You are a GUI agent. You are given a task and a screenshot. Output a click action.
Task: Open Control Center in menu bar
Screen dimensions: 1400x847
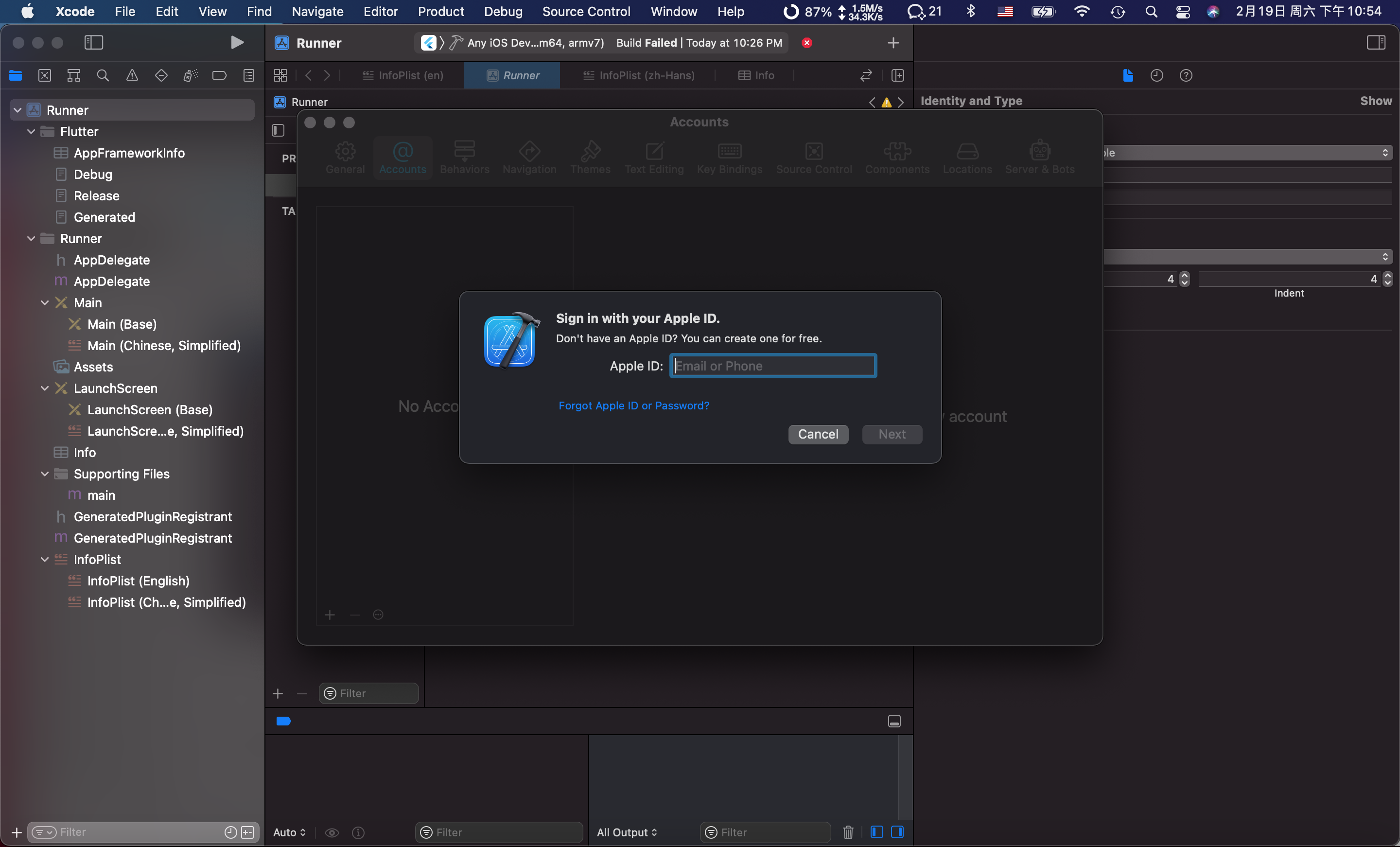[1182, 11]
